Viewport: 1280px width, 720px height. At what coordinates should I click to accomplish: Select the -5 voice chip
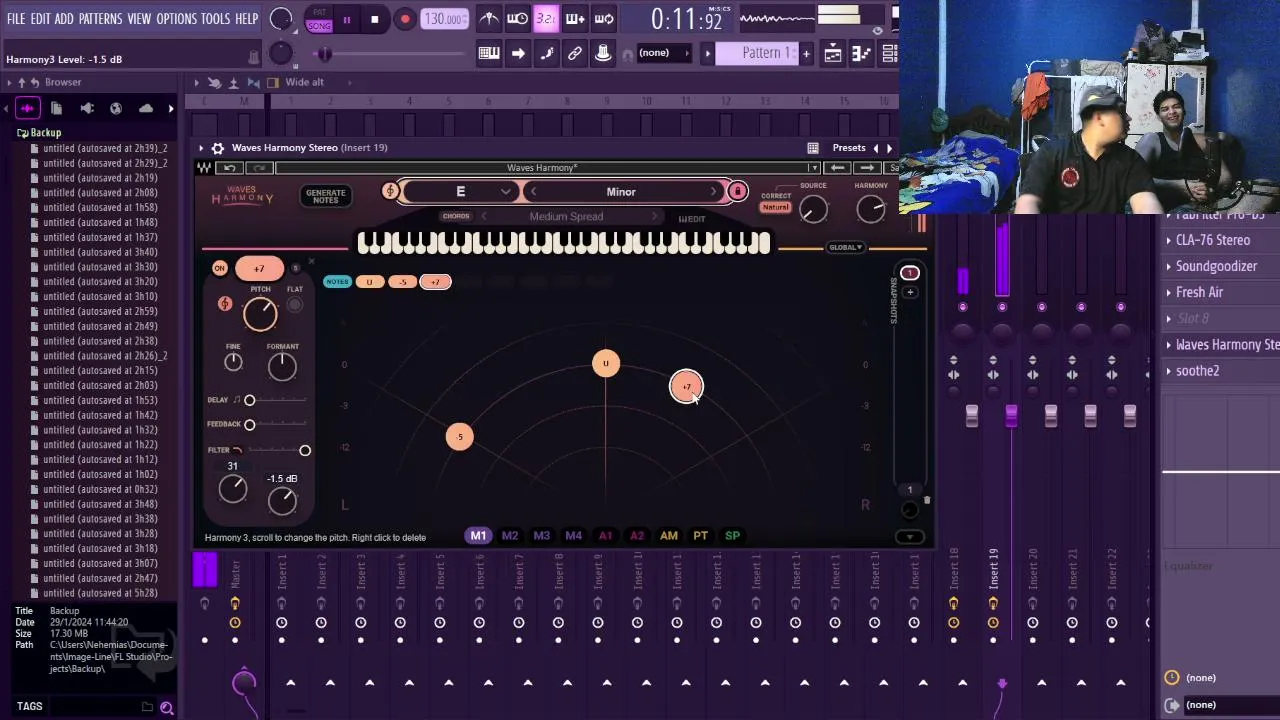(402, 282)
